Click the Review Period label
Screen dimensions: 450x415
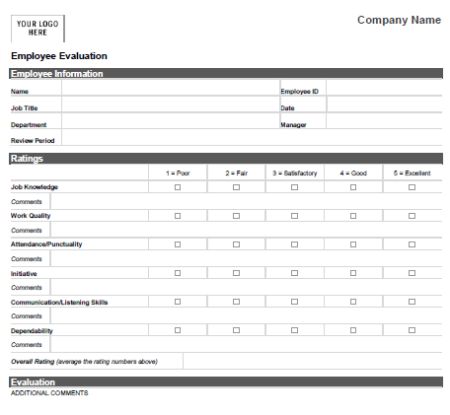32,140
